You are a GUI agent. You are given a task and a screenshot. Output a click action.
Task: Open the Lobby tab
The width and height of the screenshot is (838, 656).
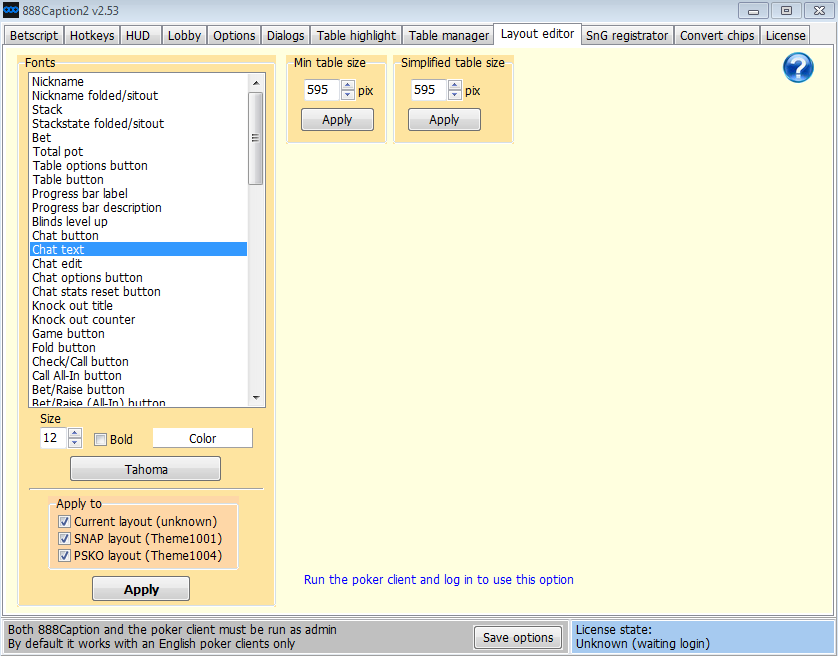coord(184,35)
